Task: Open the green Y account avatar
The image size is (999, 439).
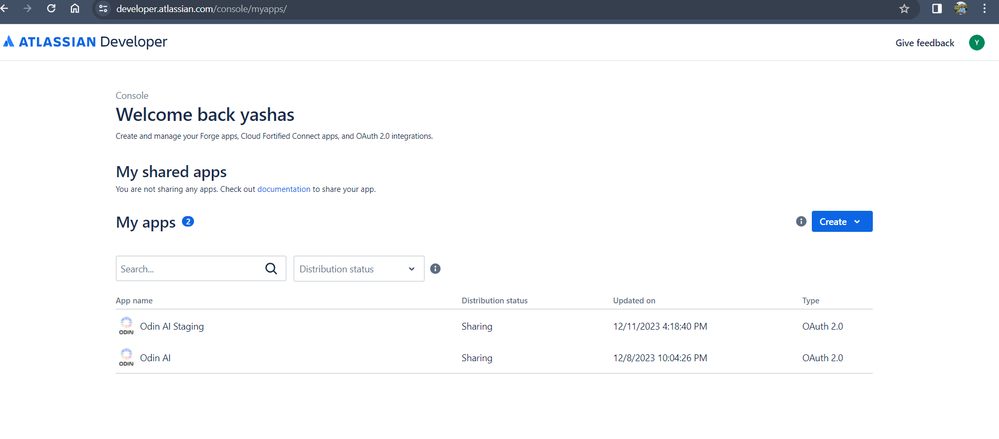Action: 977,43
